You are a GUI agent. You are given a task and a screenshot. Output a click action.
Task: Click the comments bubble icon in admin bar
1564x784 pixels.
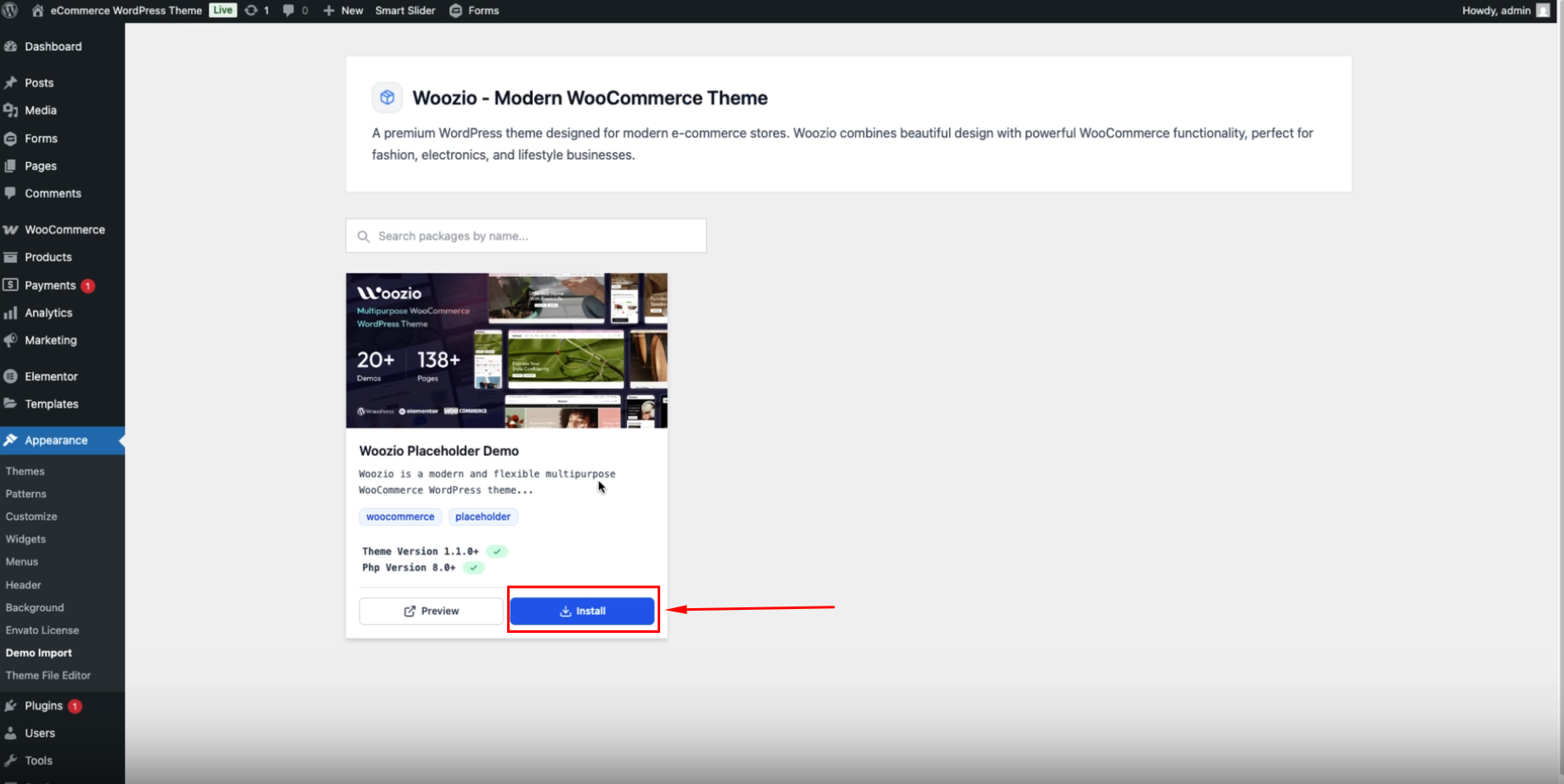[289, 10]
